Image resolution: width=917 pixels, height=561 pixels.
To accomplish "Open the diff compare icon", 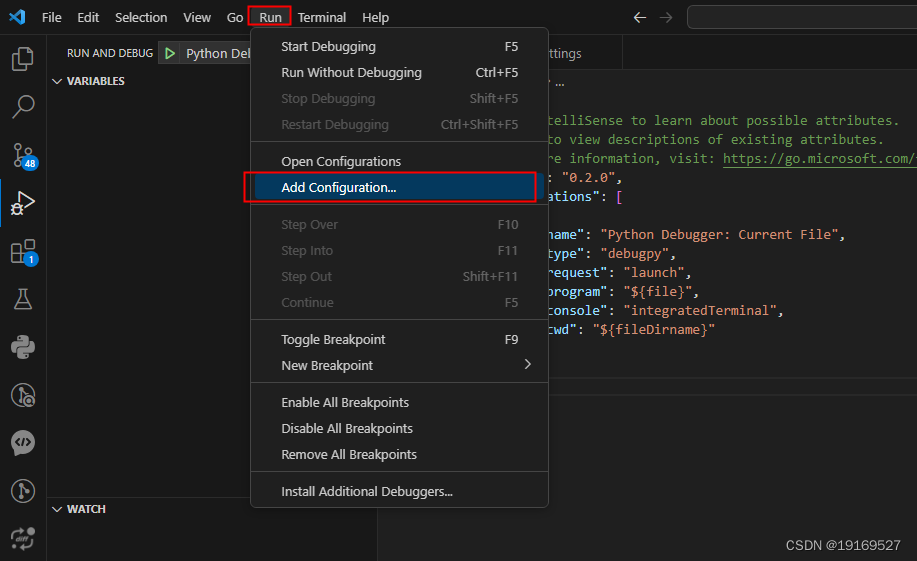I will coord(23,538).
